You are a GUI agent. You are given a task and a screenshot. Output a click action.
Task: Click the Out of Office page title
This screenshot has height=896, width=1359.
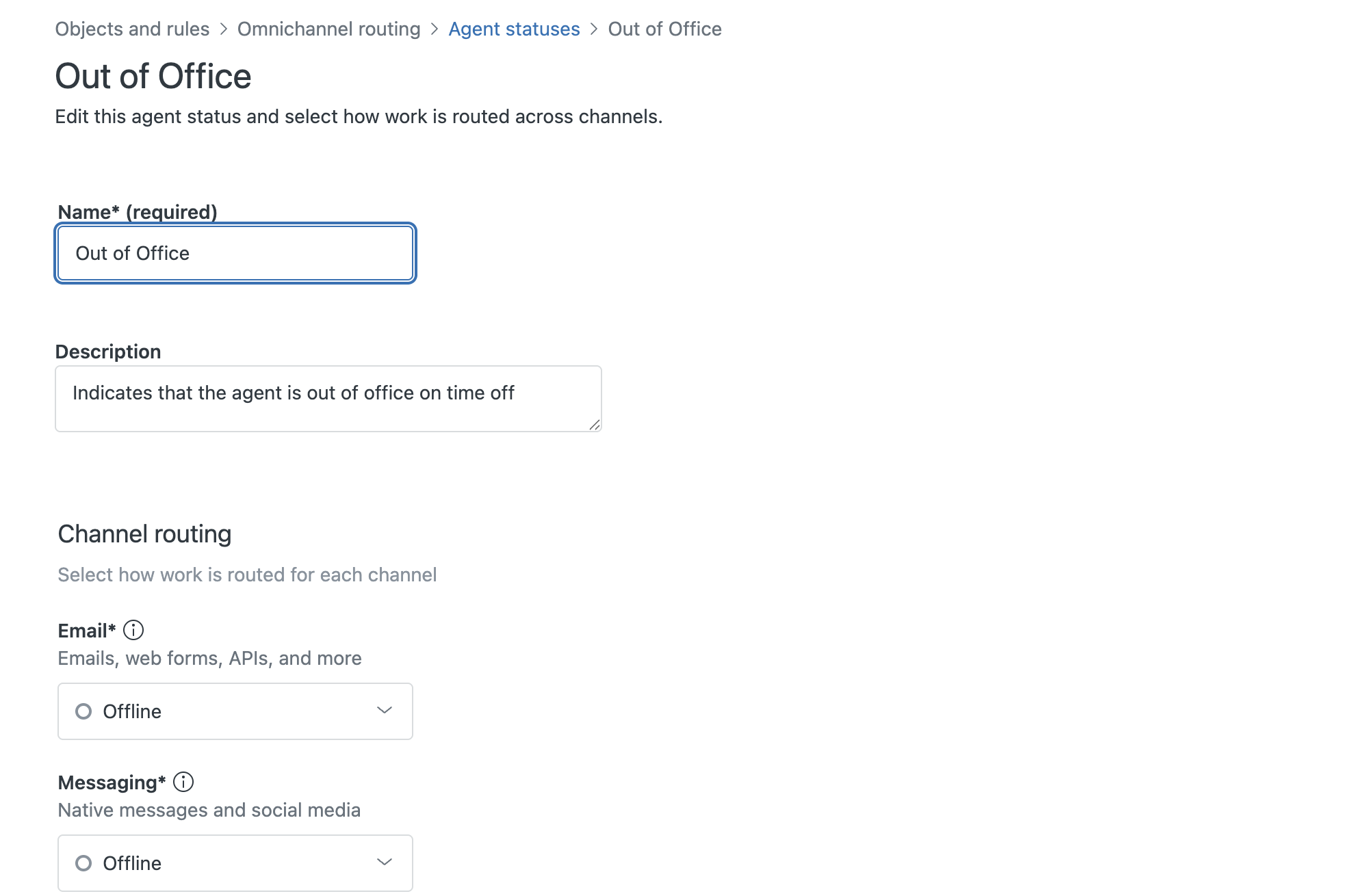[153, 76]
